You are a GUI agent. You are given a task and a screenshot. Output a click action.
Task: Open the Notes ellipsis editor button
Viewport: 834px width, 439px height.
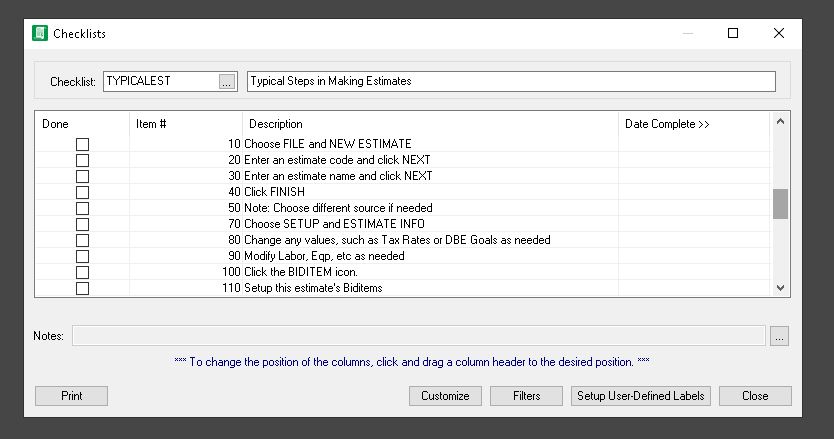click(779, 336)
